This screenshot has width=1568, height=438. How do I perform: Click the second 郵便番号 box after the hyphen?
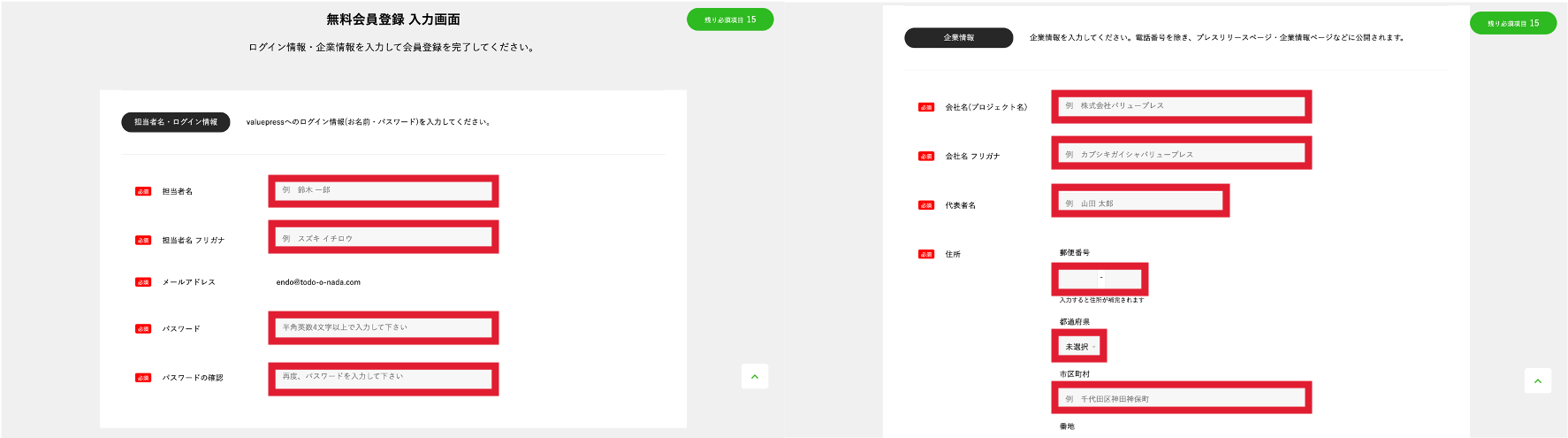point(1122,279)
